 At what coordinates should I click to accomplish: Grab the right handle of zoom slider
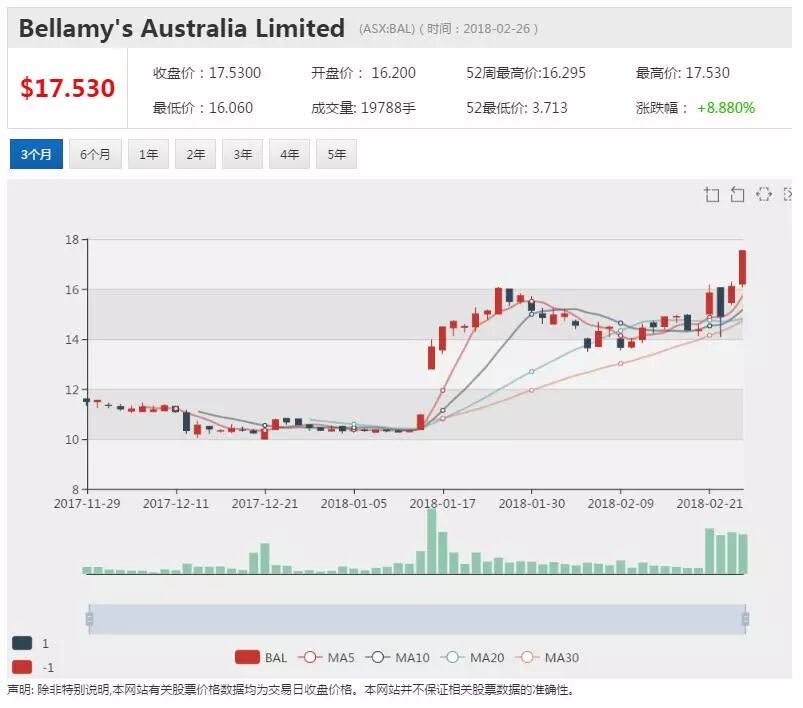coord(746,619)
